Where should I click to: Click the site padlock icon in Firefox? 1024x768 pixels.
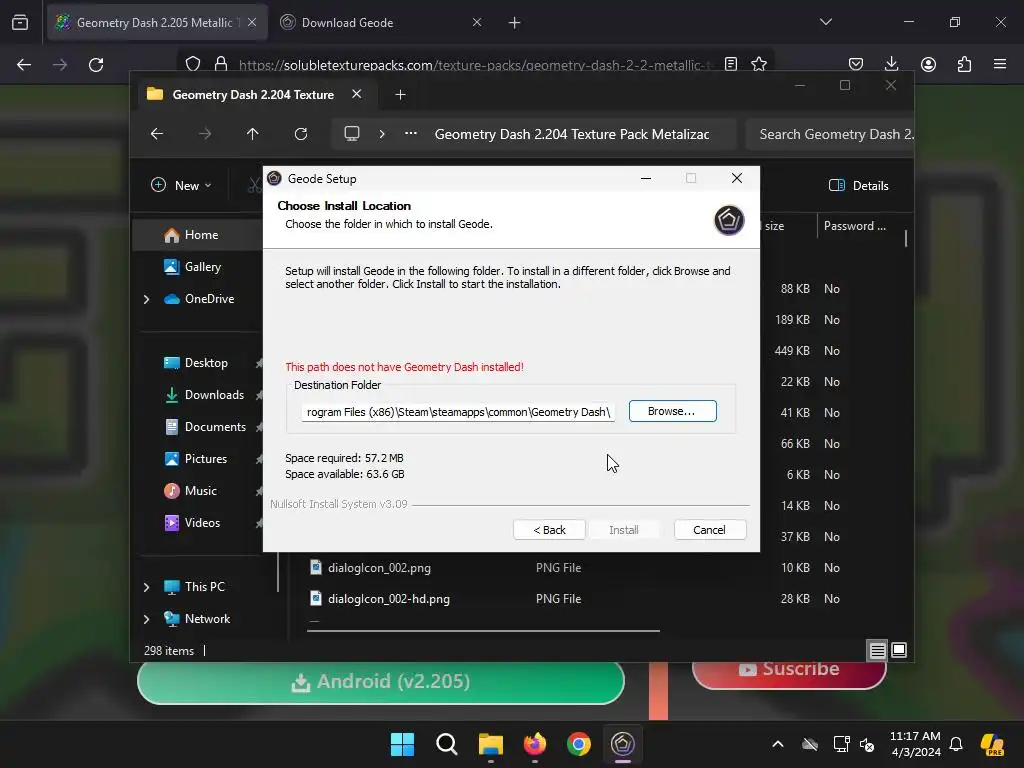pyautogui.click(x=221, y=64)
